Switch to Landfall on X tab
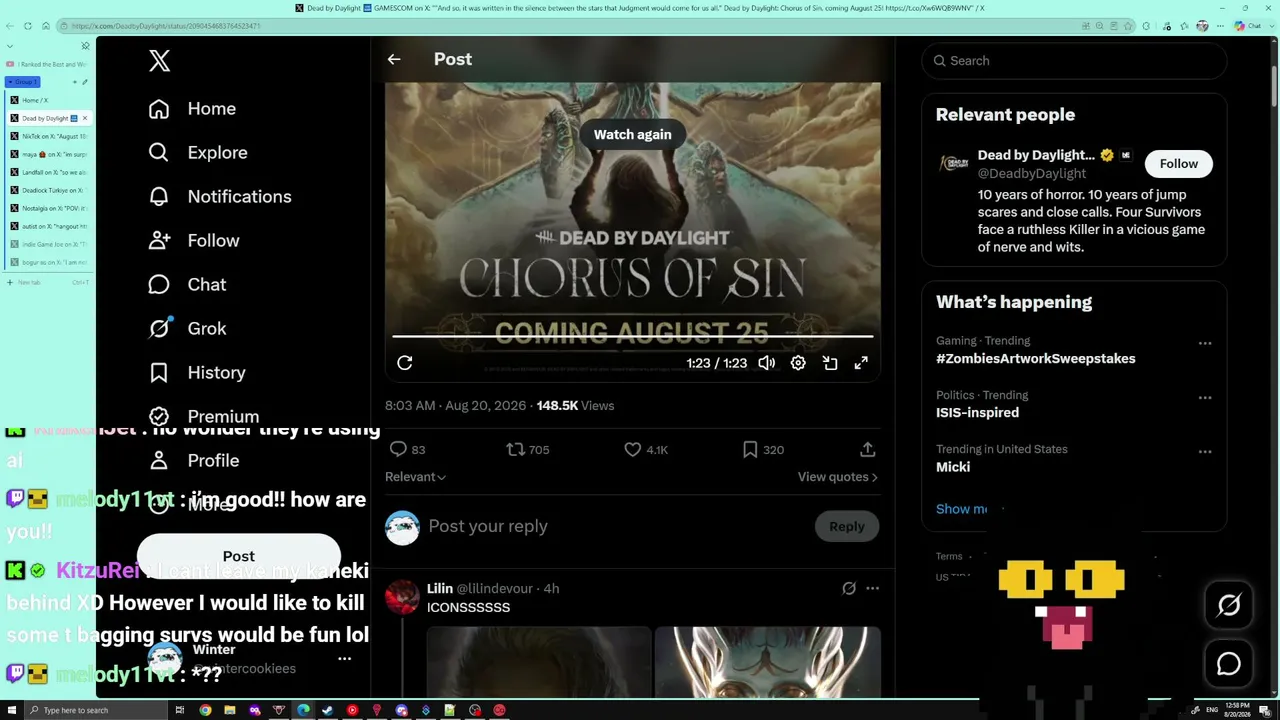The height and width of the screenshot is (720, 1280). click(48, 172)
